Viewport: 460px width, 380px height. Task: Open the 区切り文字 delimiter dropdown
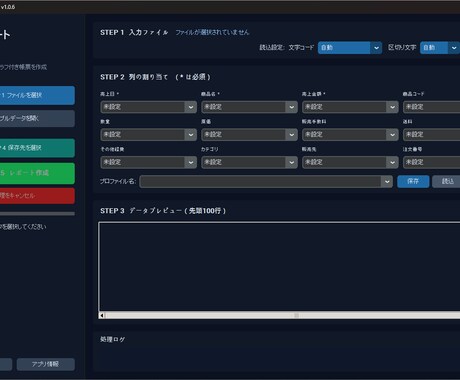[x=440, y=48]
